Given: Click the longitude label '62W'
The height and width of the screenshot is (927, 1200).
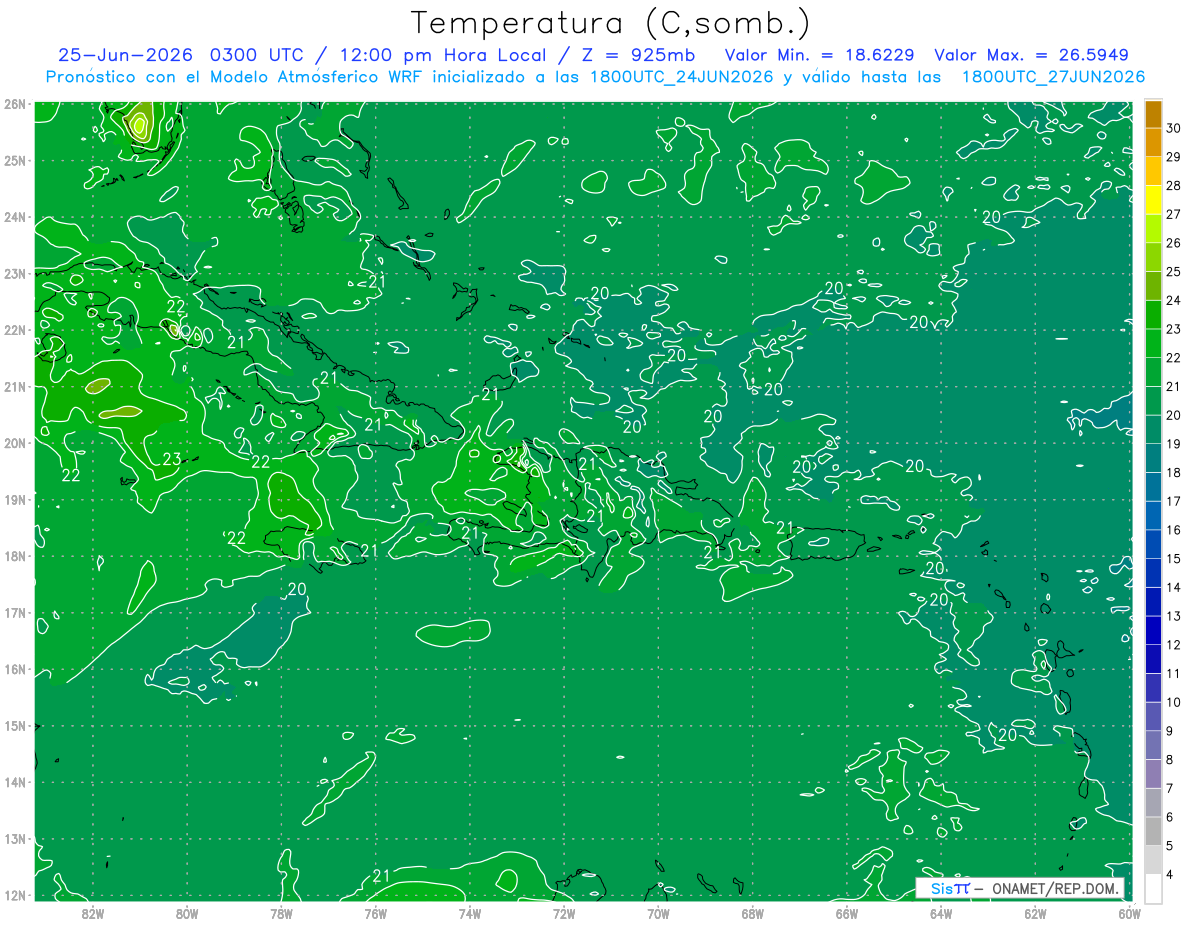Looking at the screenshot, I should (x=1035, y=913).
